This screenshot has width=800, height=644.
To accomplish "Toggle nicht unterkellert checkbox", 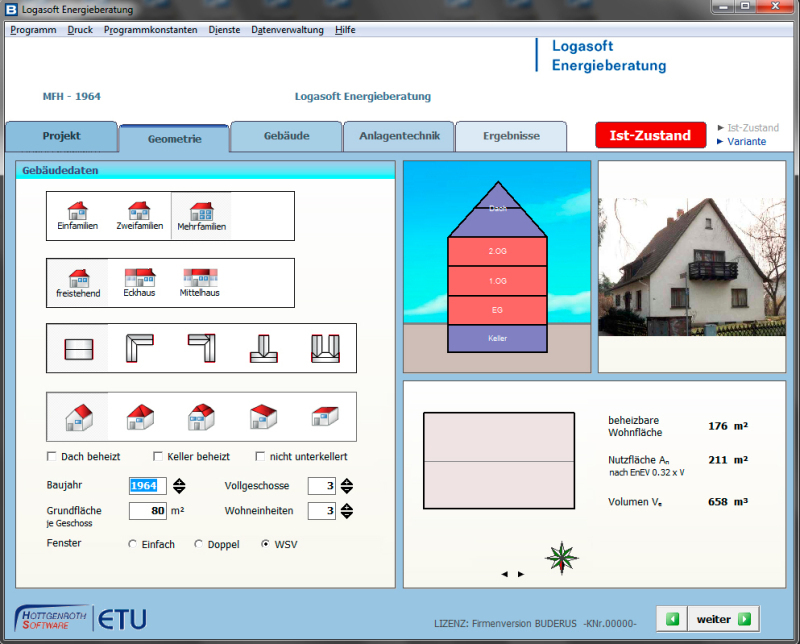I will coord(260,456).
